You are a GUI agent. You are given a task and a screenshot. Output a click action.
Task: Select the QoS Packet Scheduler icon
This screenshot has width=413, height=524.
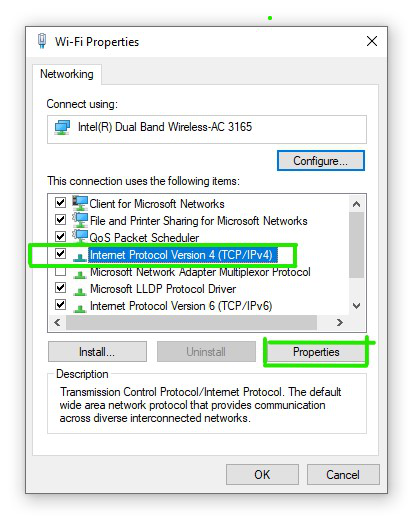click(80, 237)
